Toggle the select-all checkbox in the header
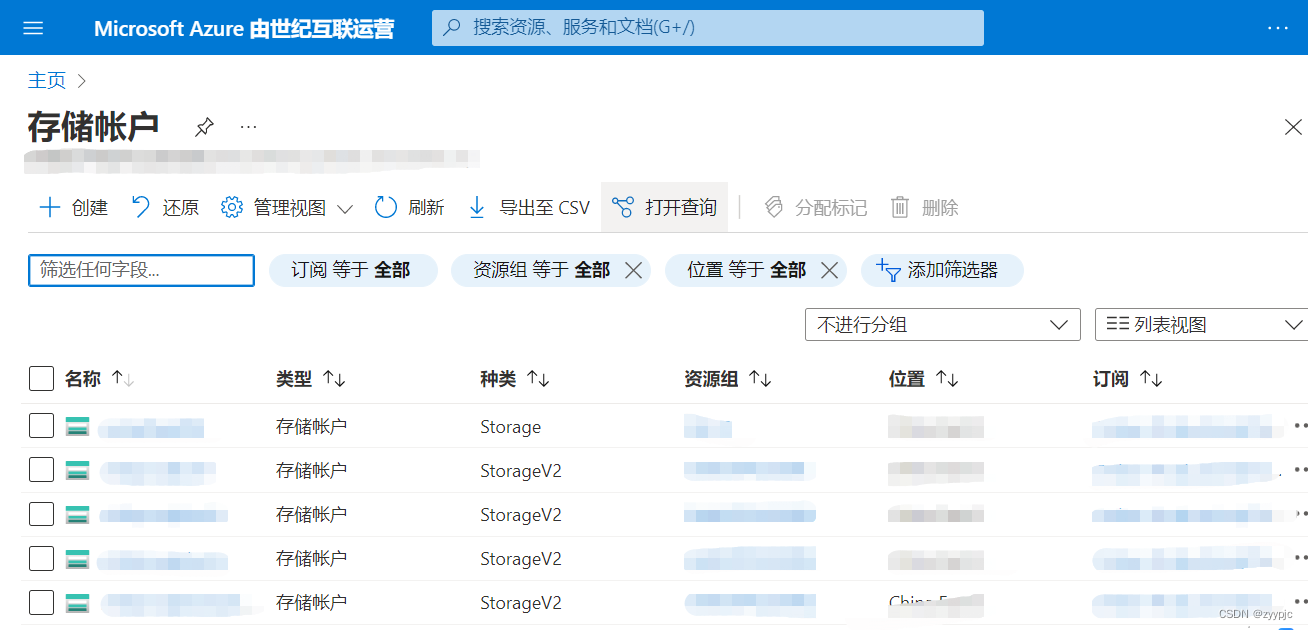 point(41,379)
